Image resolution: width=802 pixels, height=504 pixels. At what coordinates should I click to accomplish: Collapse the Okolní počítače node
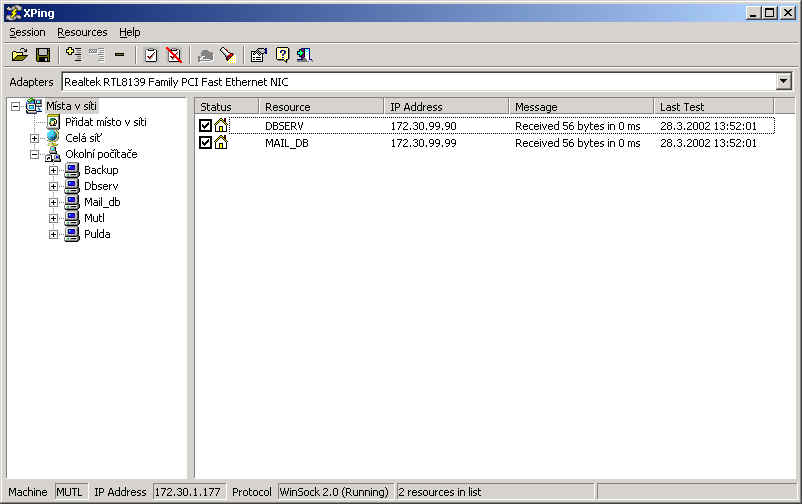(34, 154)
